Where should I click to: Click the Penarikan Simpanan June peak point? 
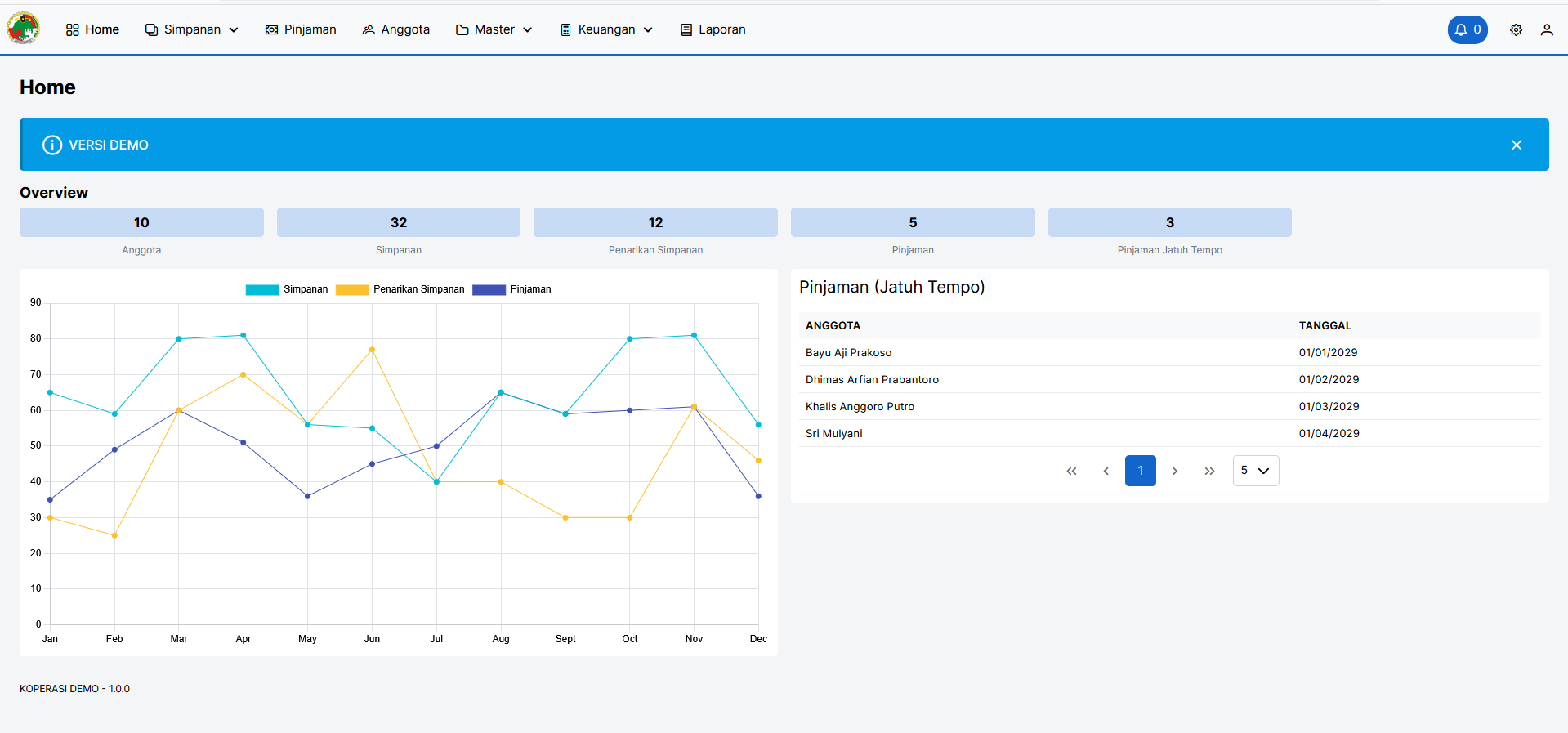(x=372, y=350)
